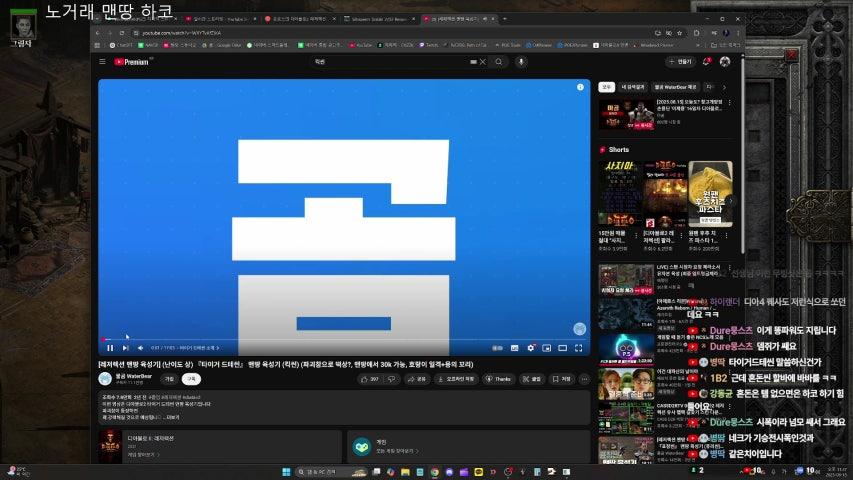This screenshot has height=480, width=853.
Task: Open the player settings gear
Action: tap(530, 348)
